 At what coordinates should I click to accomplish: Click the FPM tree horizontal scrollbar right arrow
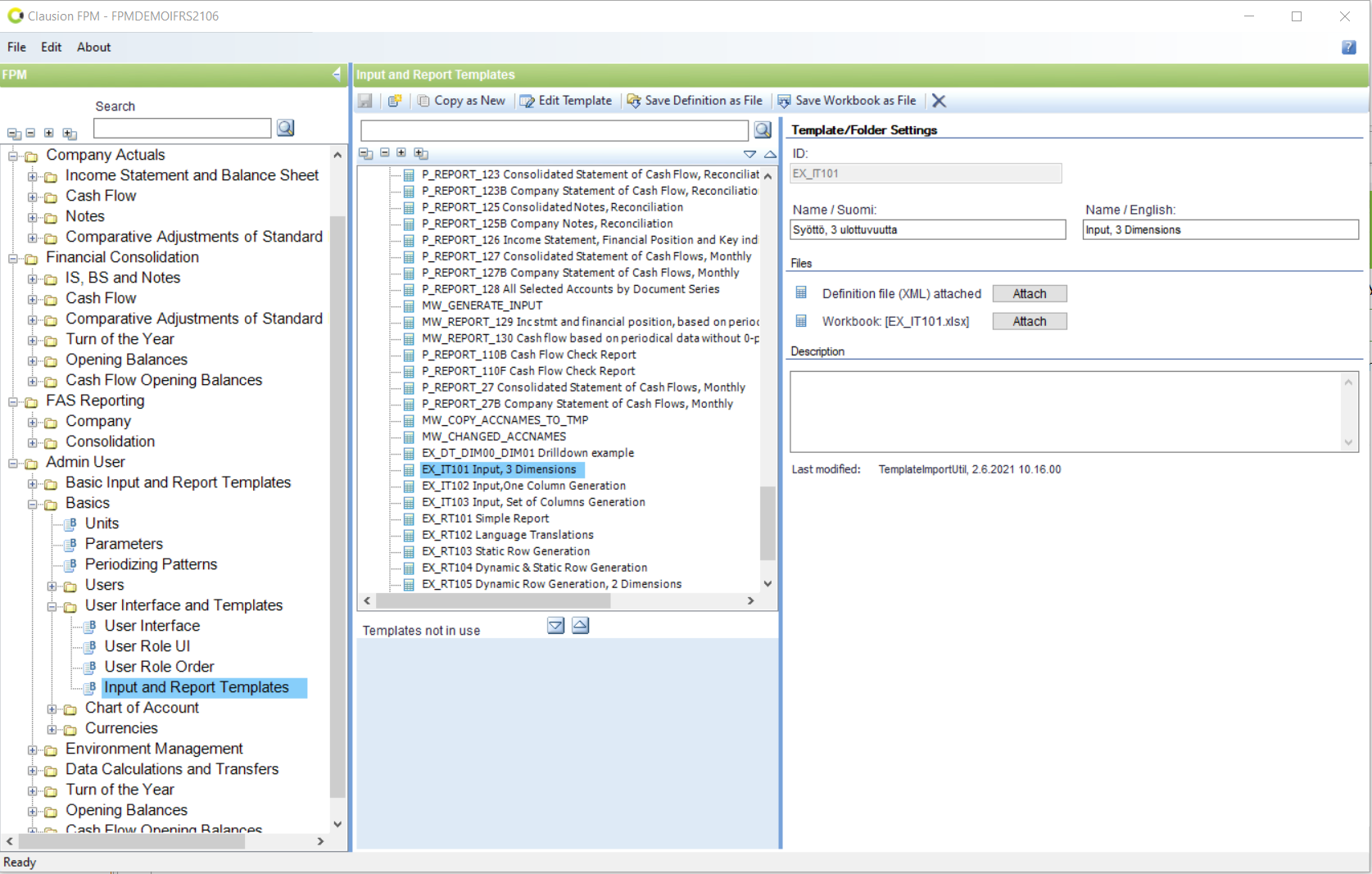[320, 841]
